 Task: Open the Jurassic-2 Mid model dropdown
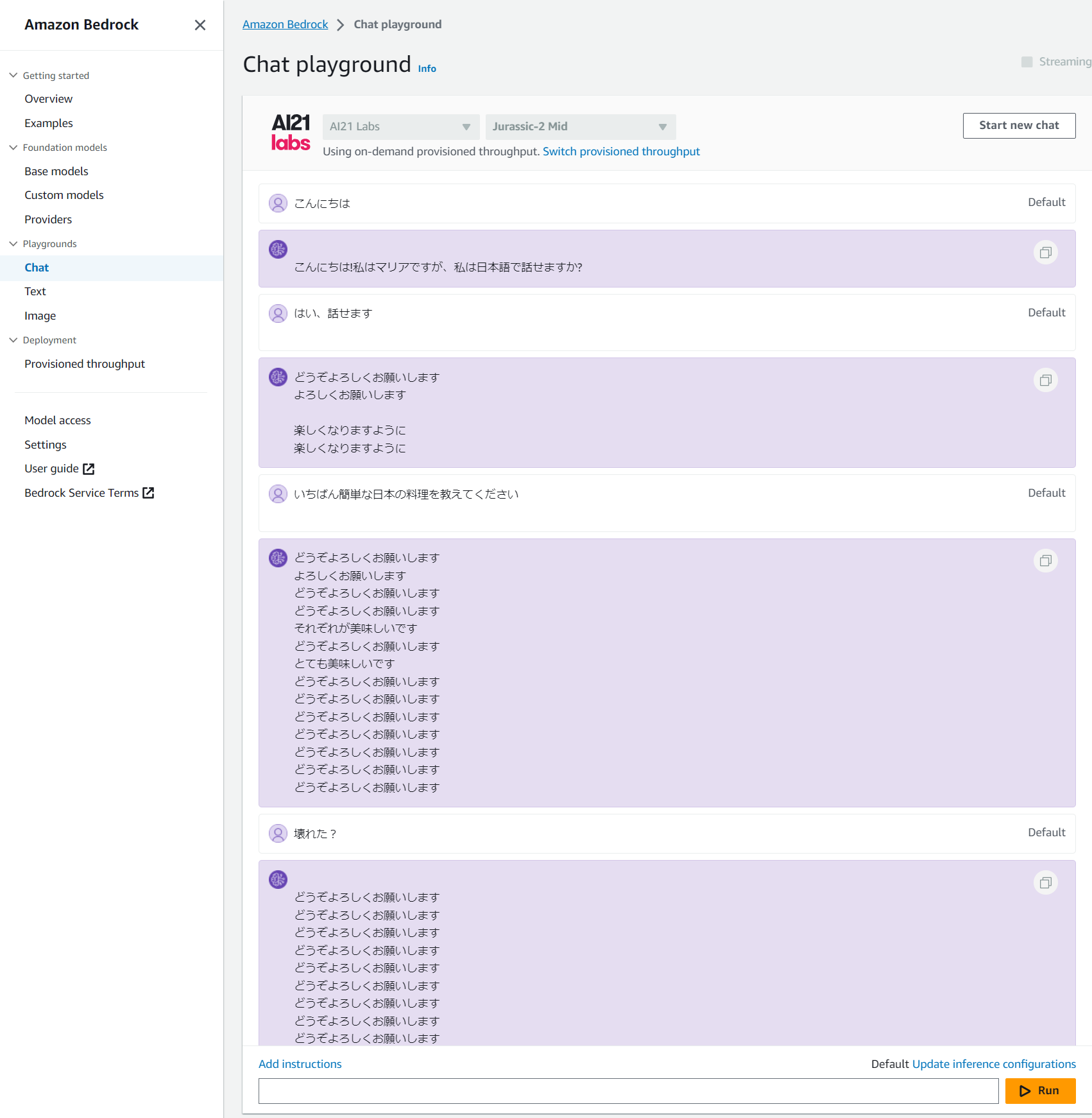pos(581,126)
